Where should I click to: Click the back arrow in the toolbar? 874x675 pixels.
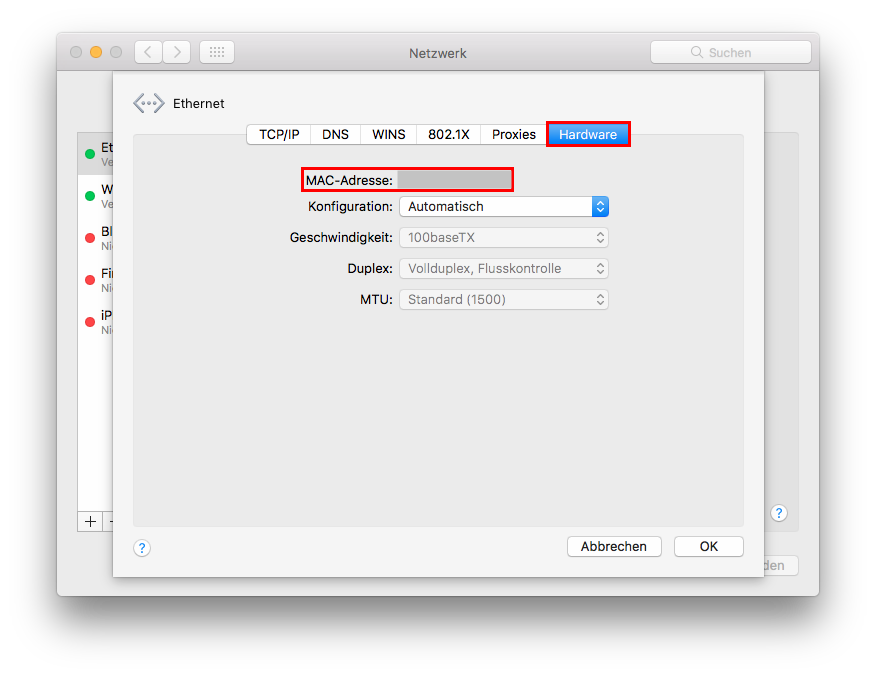pos(148,52)
